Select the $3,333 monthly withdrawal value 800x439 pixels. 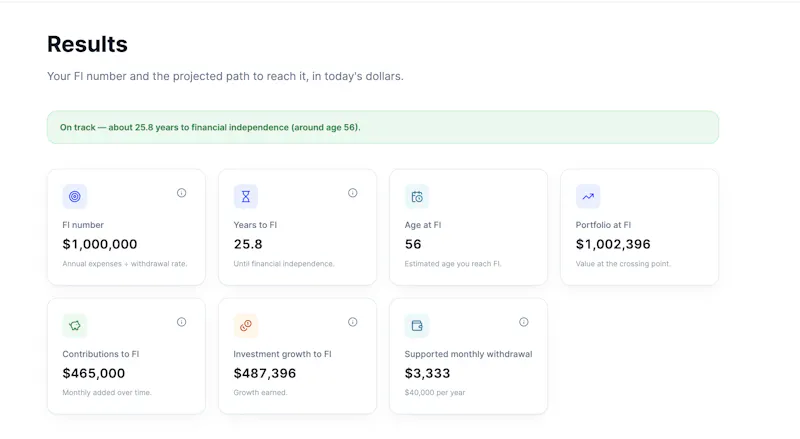pyautogui.click(x=428, y=374)
